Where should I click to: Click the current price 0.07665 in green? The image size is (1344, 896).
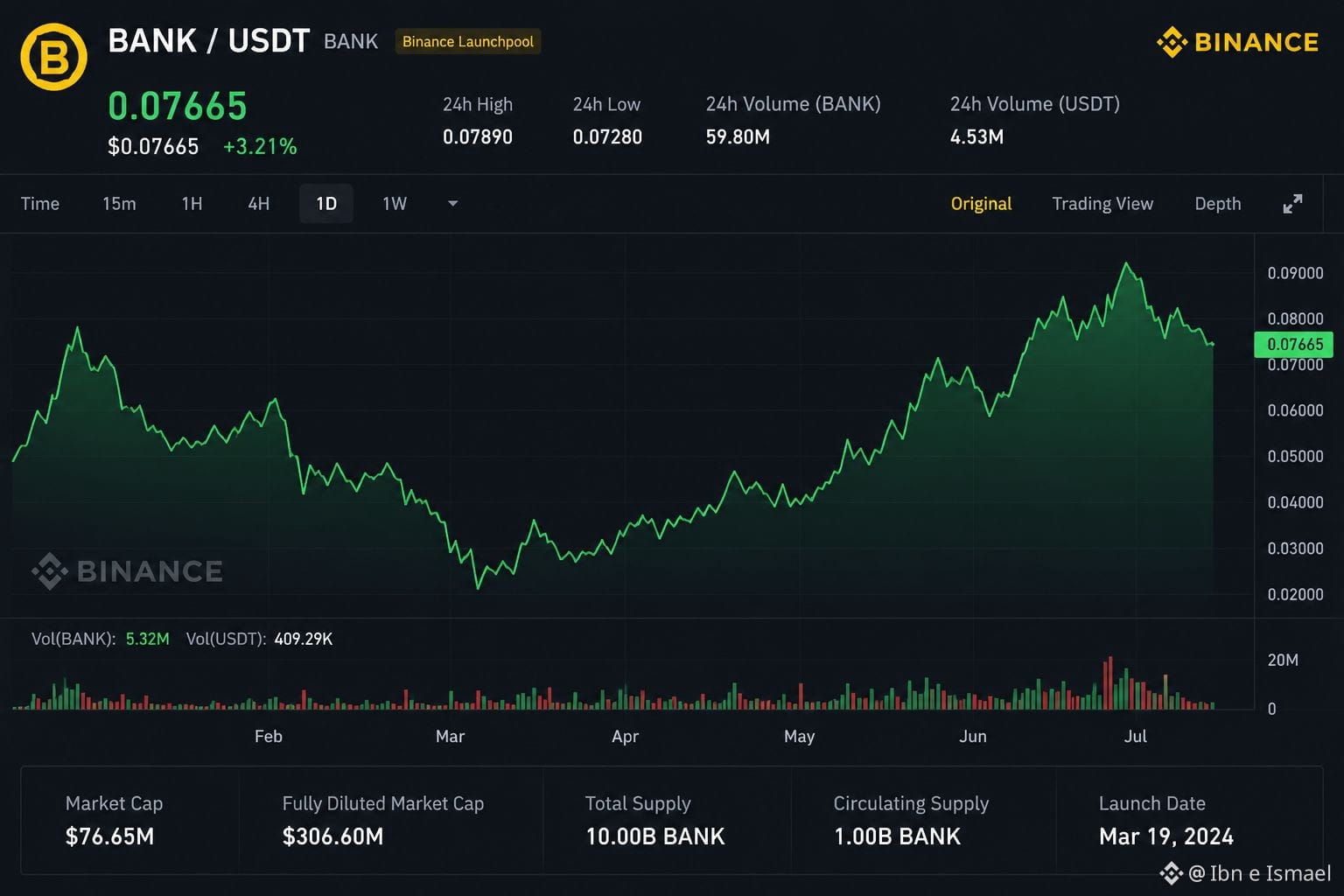178,107
